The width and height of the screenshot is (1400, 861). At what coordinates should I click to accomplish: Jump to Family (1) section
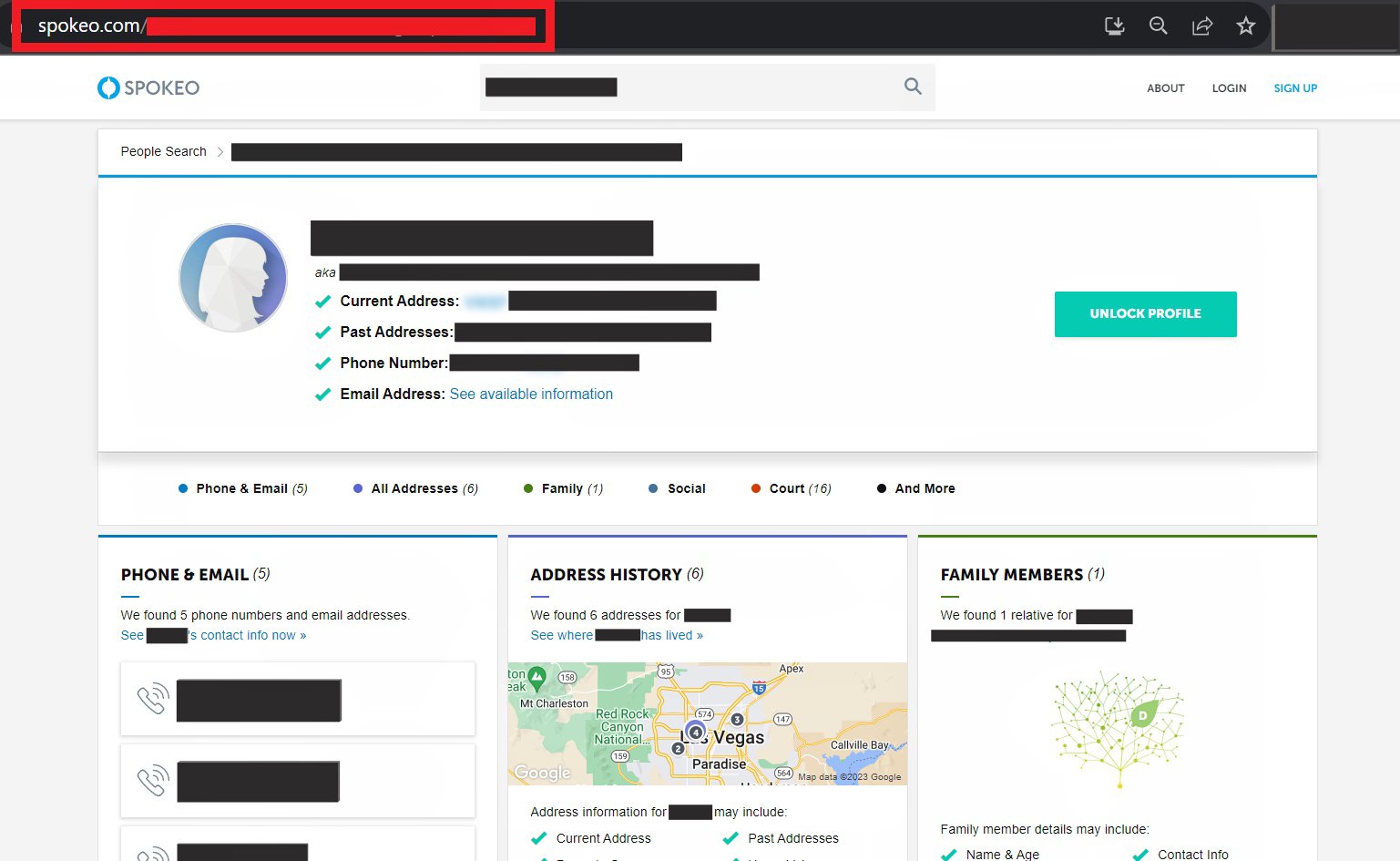pos(564,488)
